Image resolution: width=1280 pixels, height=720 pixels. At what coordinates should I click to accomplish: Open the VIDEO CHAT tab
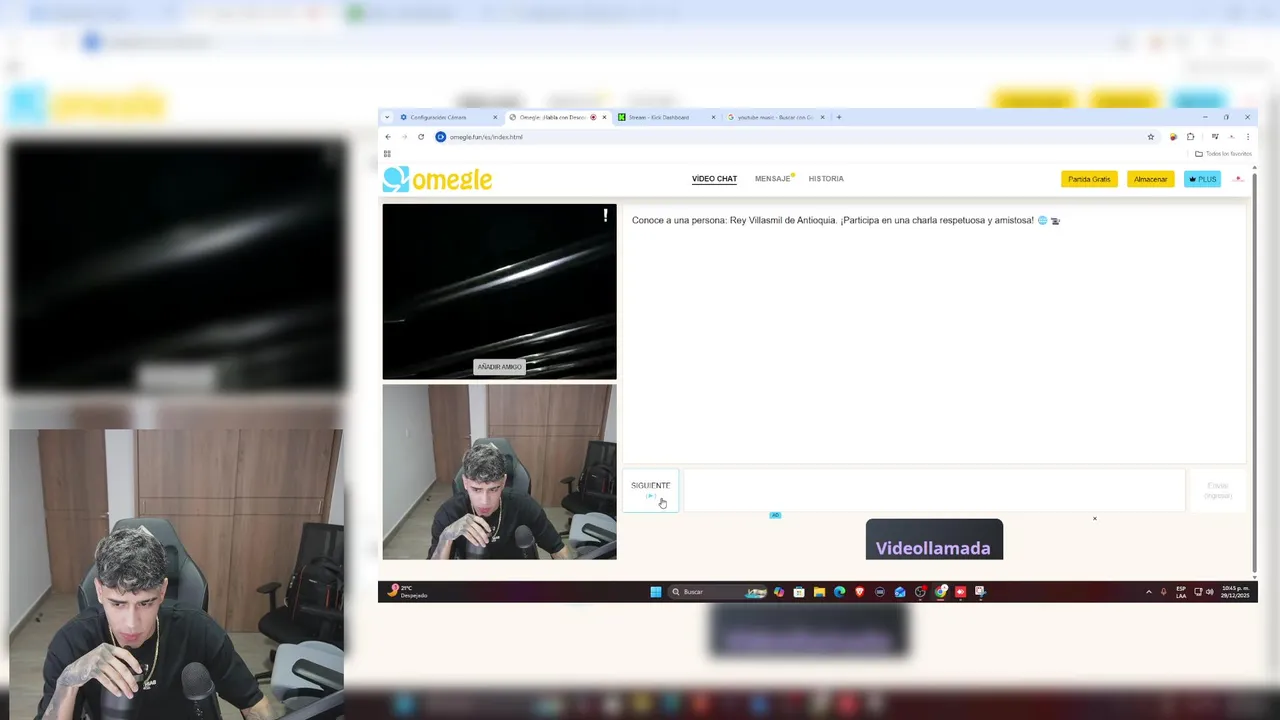pos(714,179)
